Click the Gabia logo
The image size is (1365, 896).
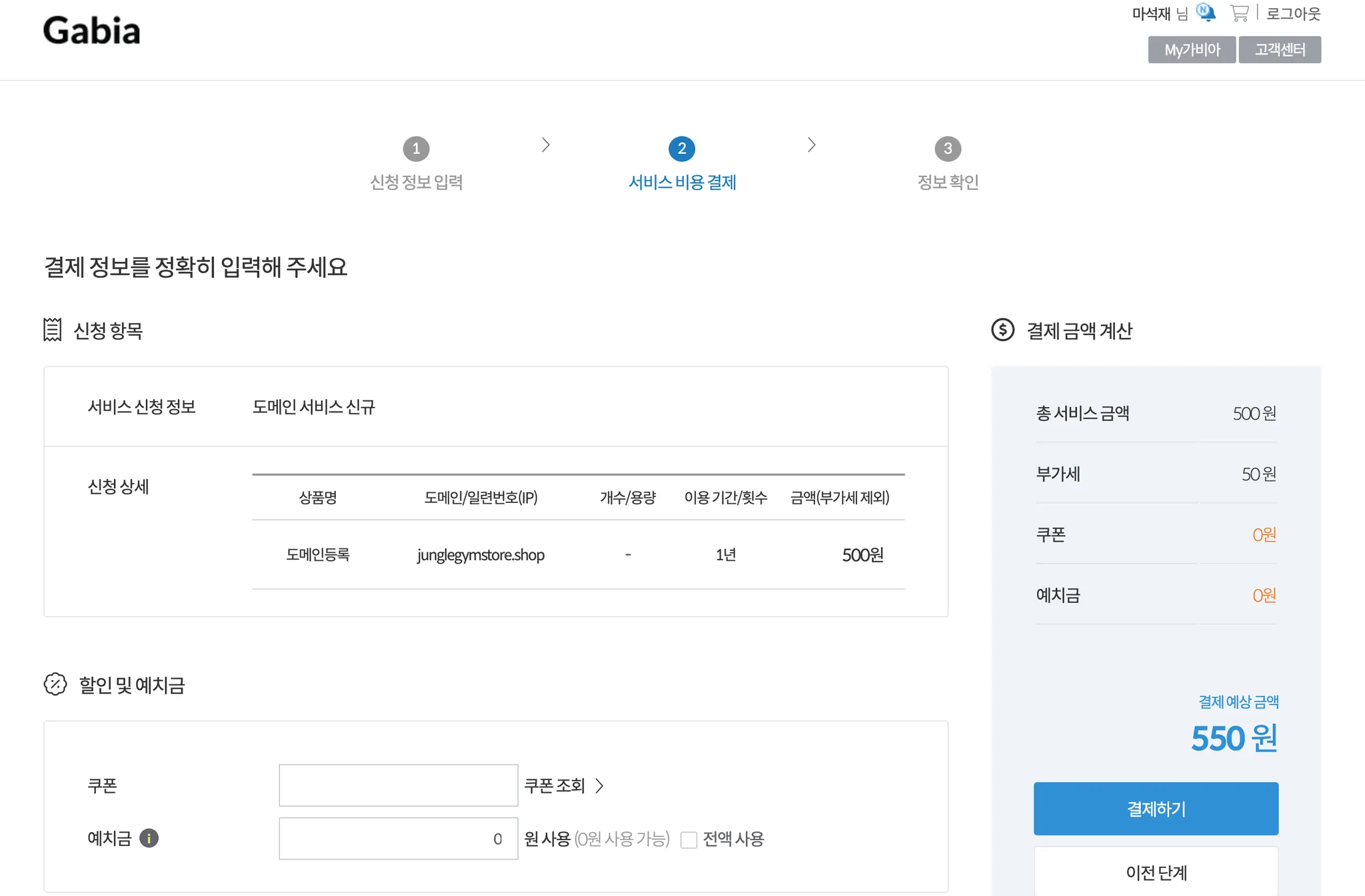[92, 31]
